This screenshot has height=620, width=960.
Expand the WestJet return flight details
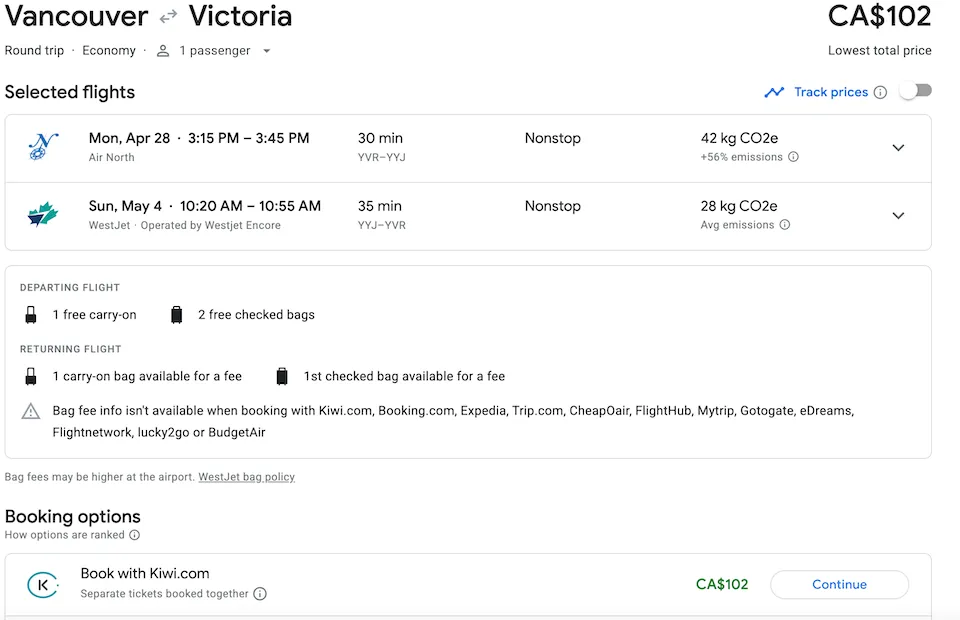click(898, 216)
